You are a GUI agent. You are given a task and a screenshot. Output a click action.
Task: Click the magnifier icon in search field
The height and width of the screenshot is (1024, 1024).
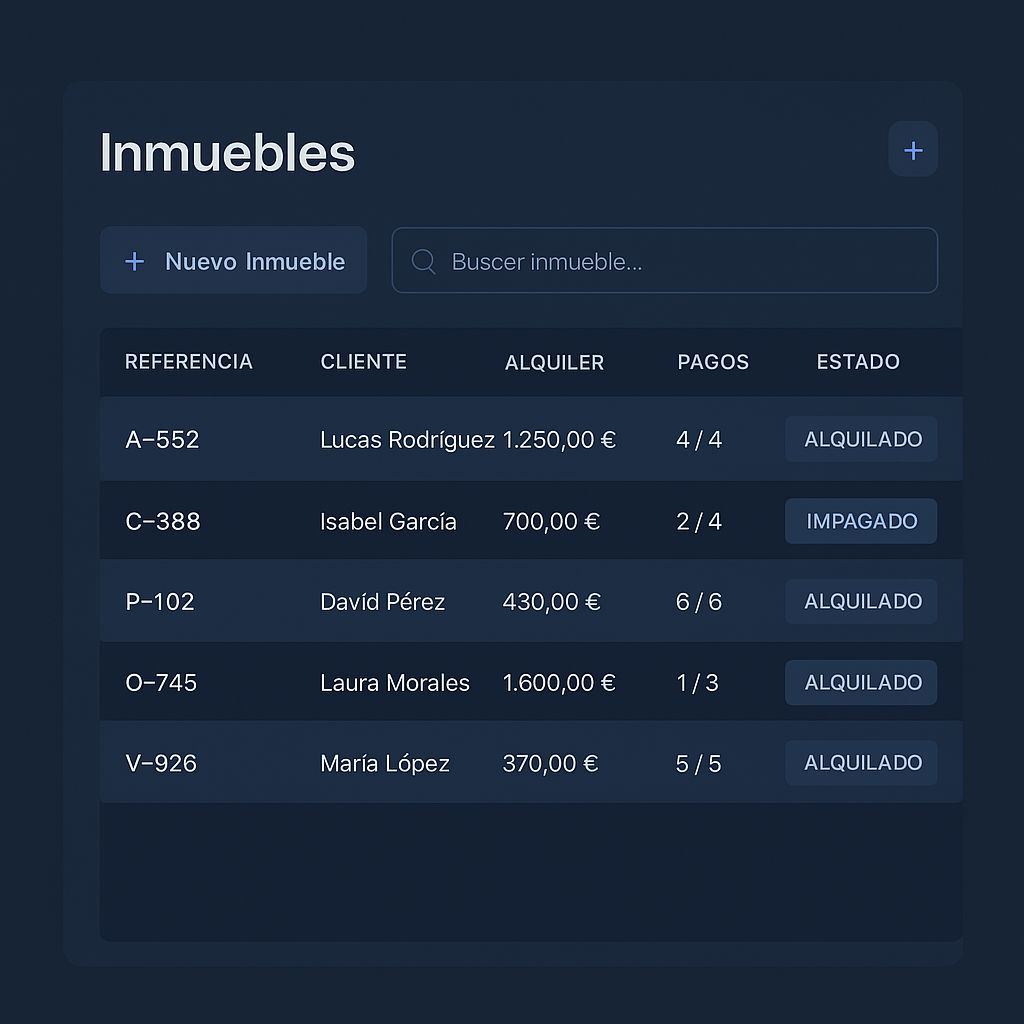pos(423,262)
